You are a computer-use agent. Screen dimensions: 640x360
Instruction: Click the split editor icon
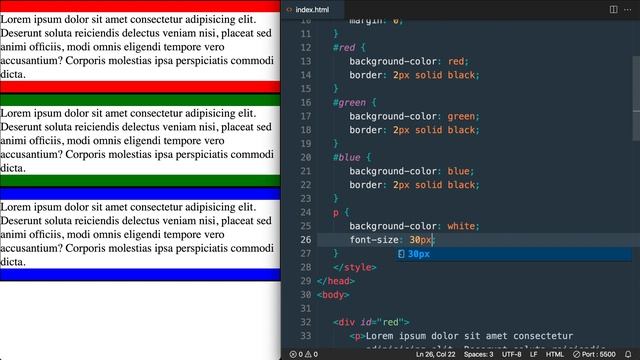click(613, 9)
